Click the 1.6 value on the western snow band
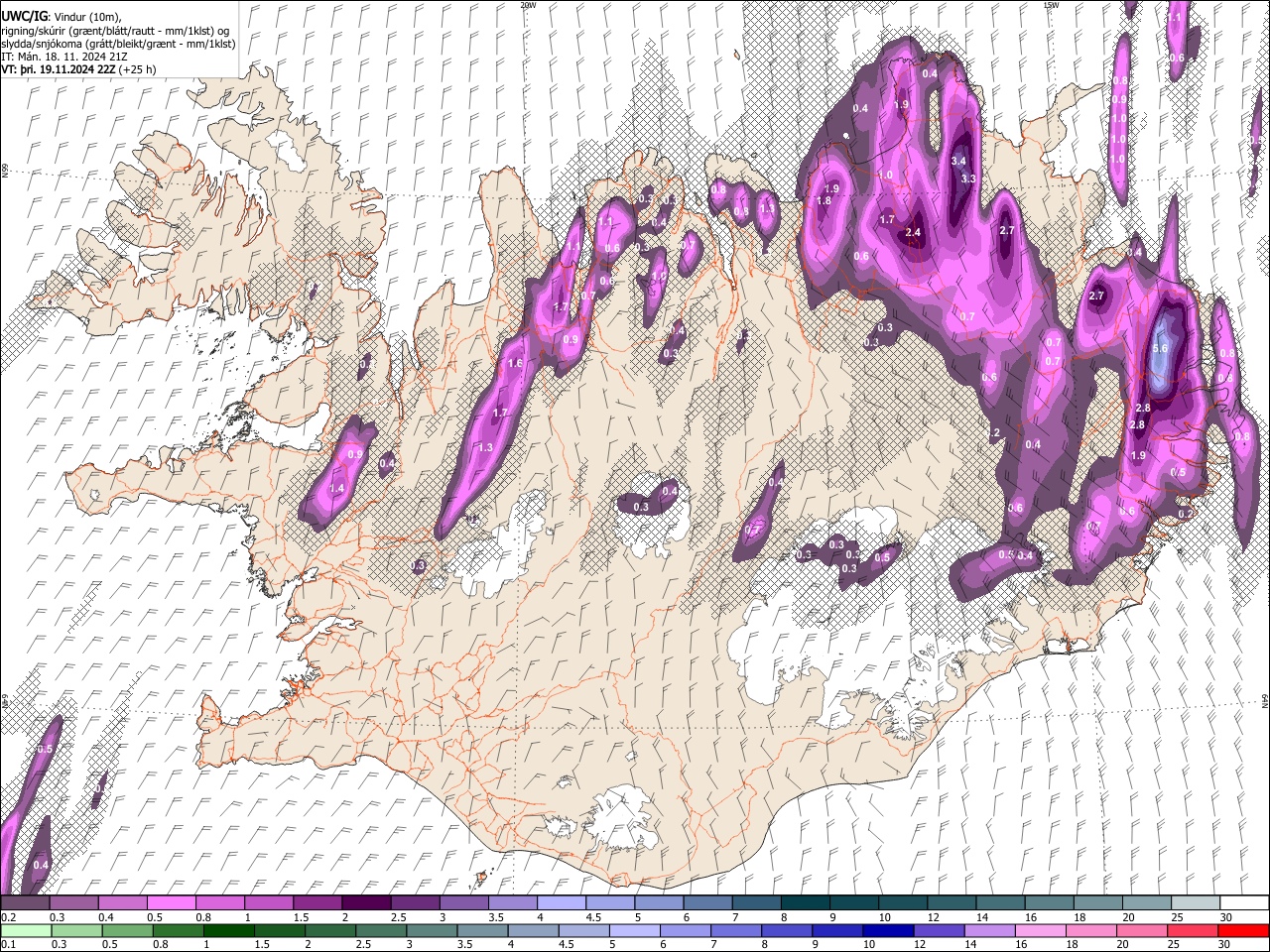1270x952 pixels. (515, 364)
